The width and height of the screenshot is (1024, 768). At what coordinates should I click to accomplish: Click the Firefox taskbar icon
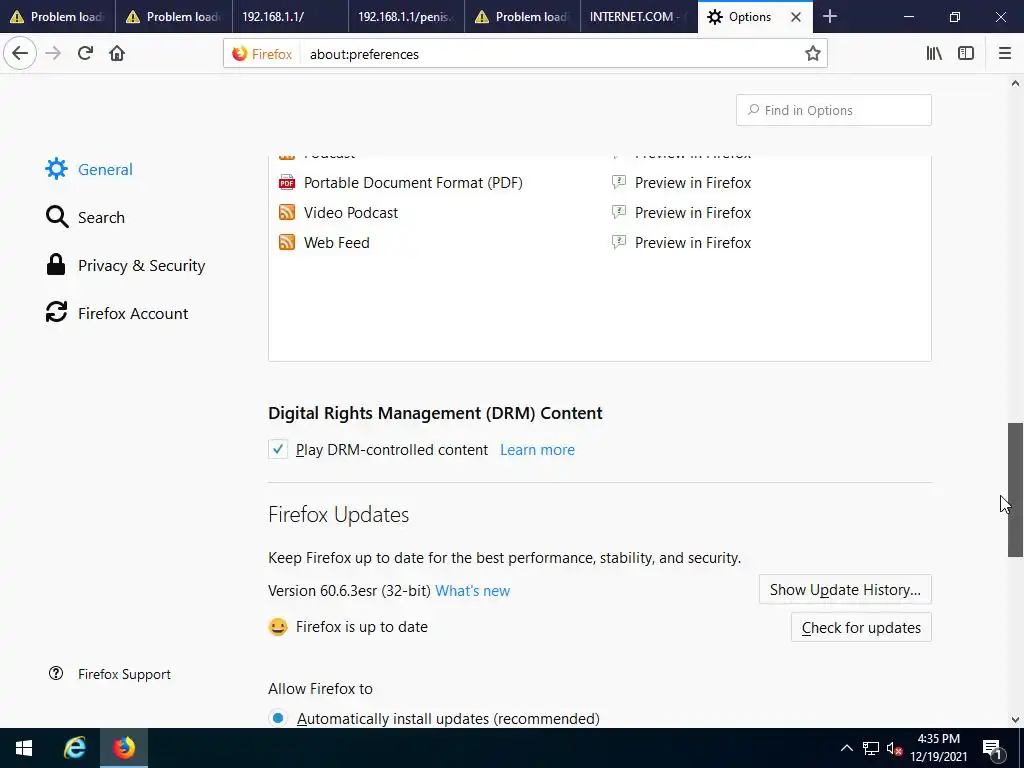[x=123, y=748]
